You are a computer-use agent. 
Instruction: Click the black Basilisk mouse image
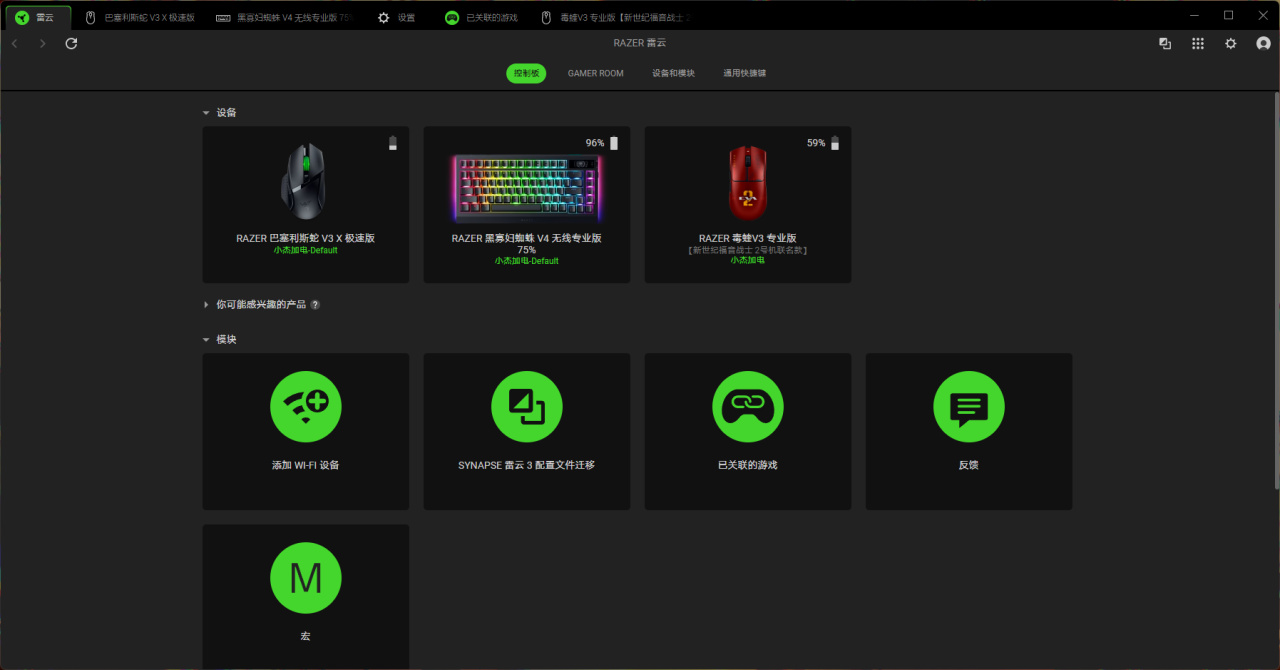tap(304, 182)
